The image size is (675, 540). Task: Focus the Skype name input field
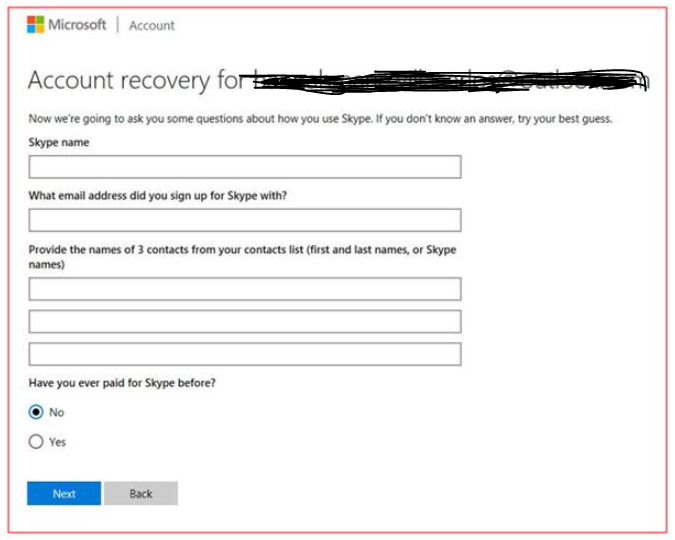(x=245, y=167)
